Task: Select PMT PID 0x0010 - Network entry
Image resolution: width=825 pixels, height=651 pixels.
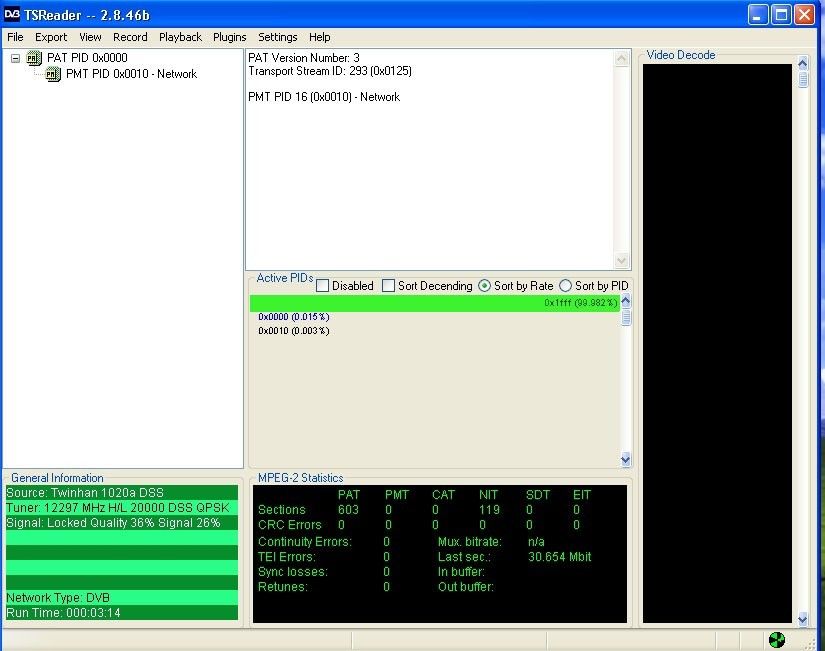Action: click(x=131, y=74)
